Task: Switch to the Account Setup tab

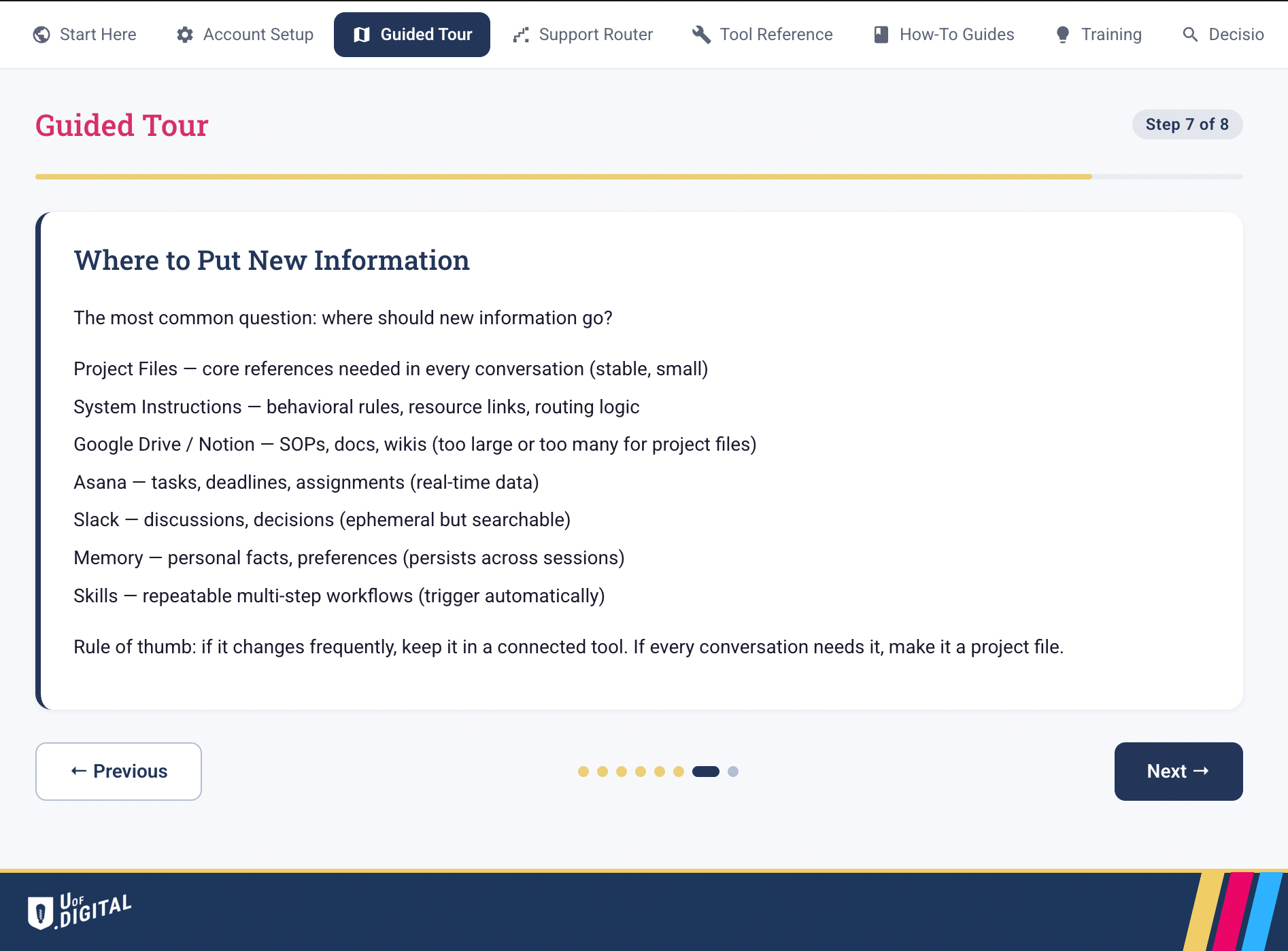Action: (x=245, y=35)
